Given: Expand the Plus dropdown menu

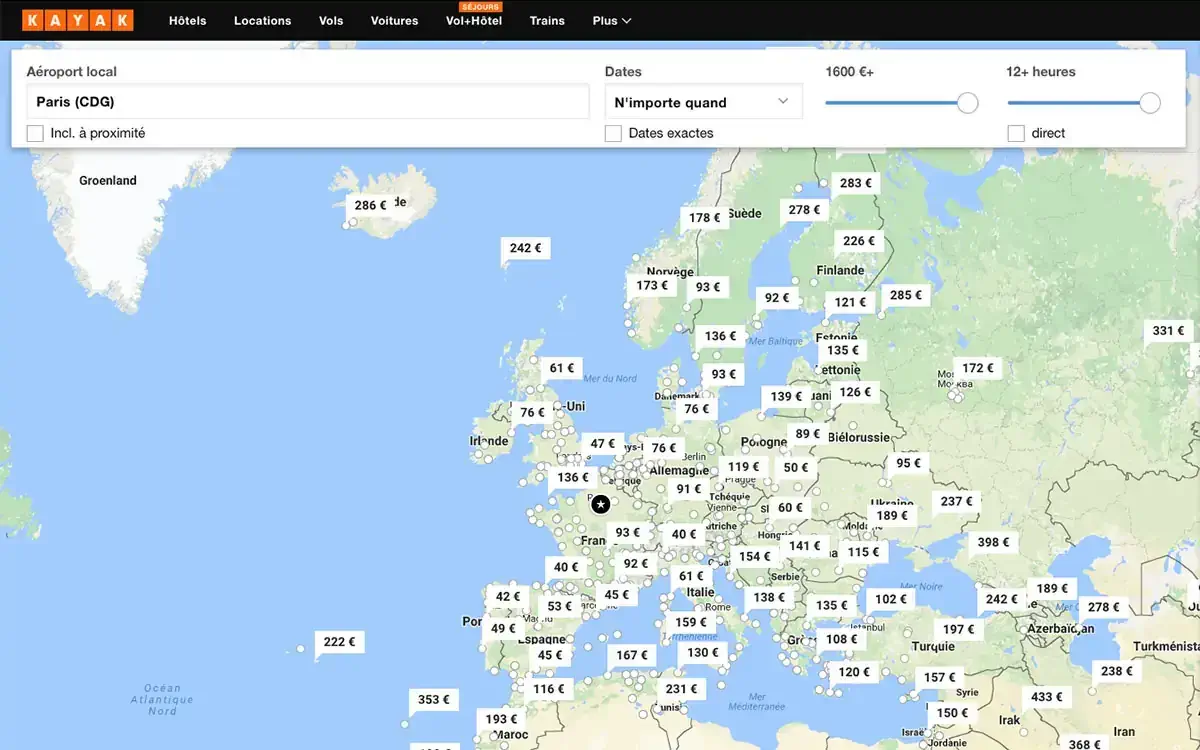Looking at the screenshot, I should point(612,21).
